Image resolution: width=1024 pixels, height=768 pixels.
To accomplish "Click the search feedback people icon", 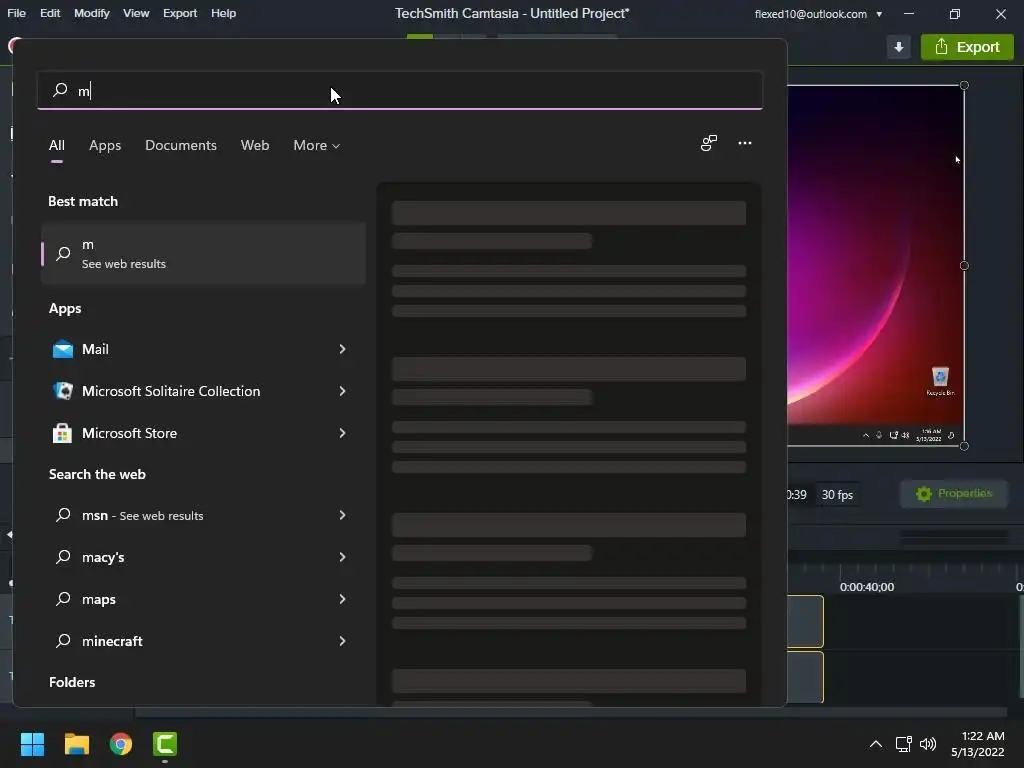I will [709, 143].
